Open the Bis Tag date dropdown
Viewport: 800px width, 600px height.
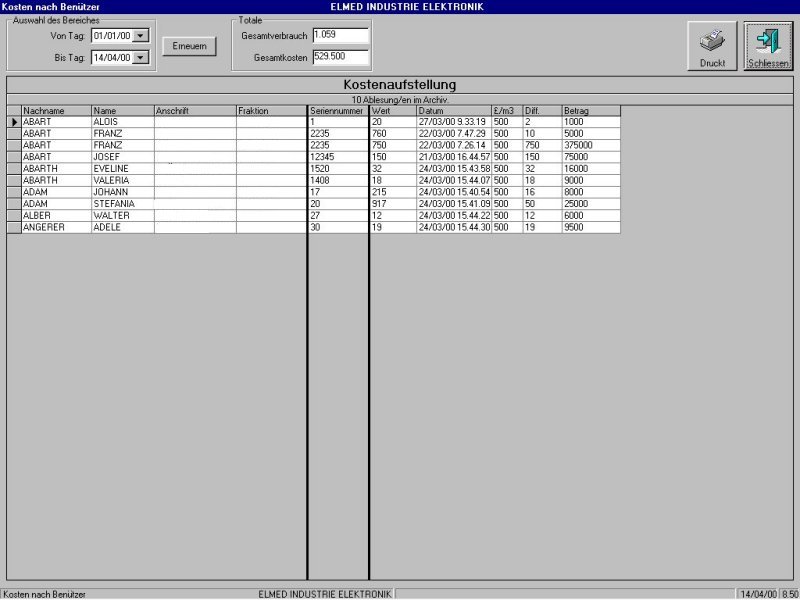tap(140, 58)
